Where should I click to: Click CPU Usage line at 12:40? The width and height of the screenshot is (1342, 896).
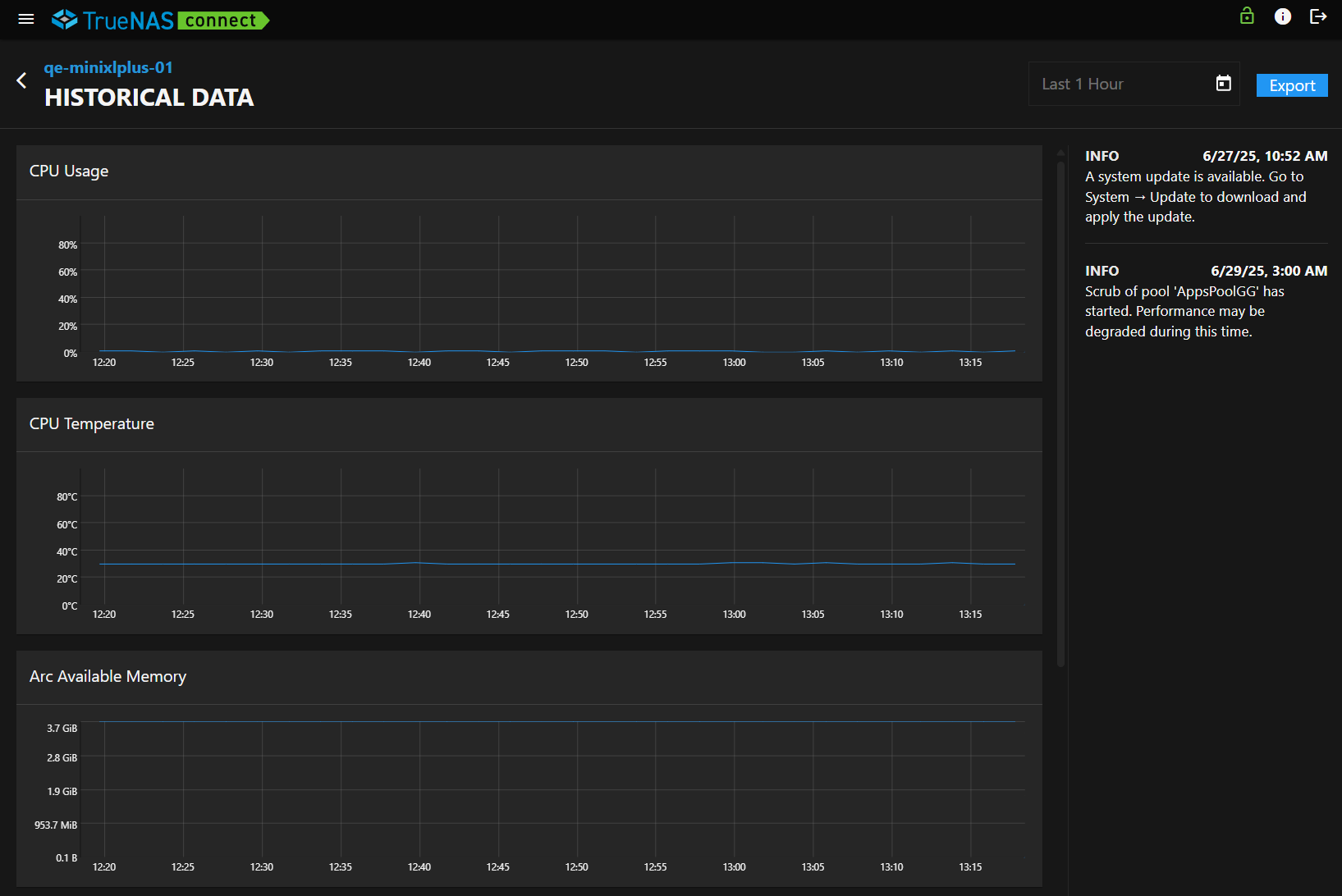click(x=419, y=351)
